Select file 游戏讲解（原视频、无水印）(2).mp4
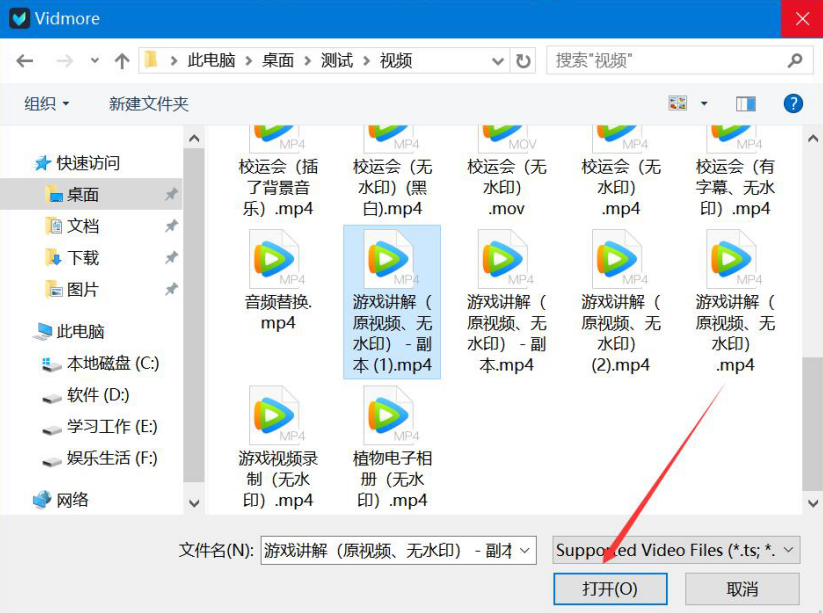Image resolution: width=823 pixels, height=613 pixels. [x=621, y=302]
